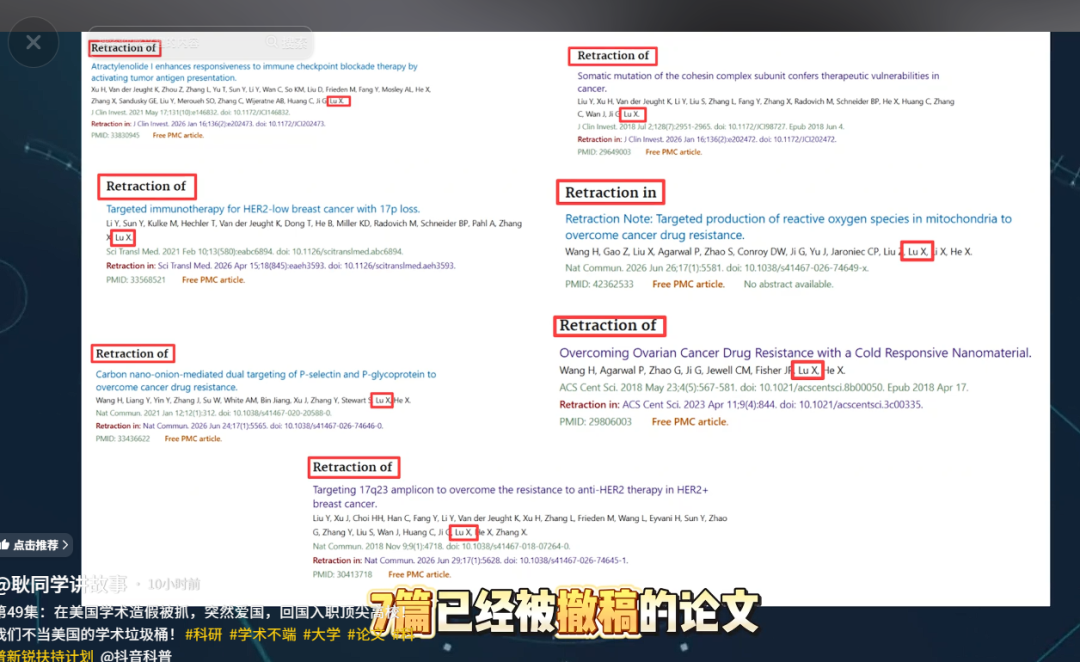Open the @耿同学讲故事 author profile
Screen dimensions: 1080x662
tap(63, 584)
